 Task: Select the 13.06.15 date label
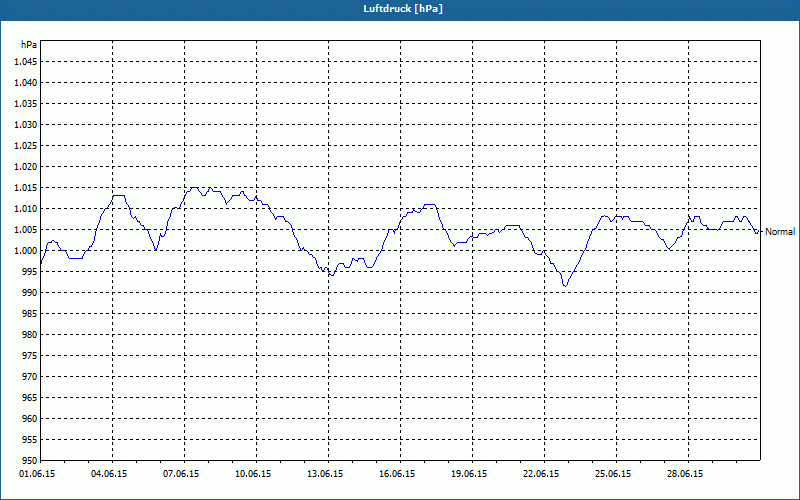325,474
